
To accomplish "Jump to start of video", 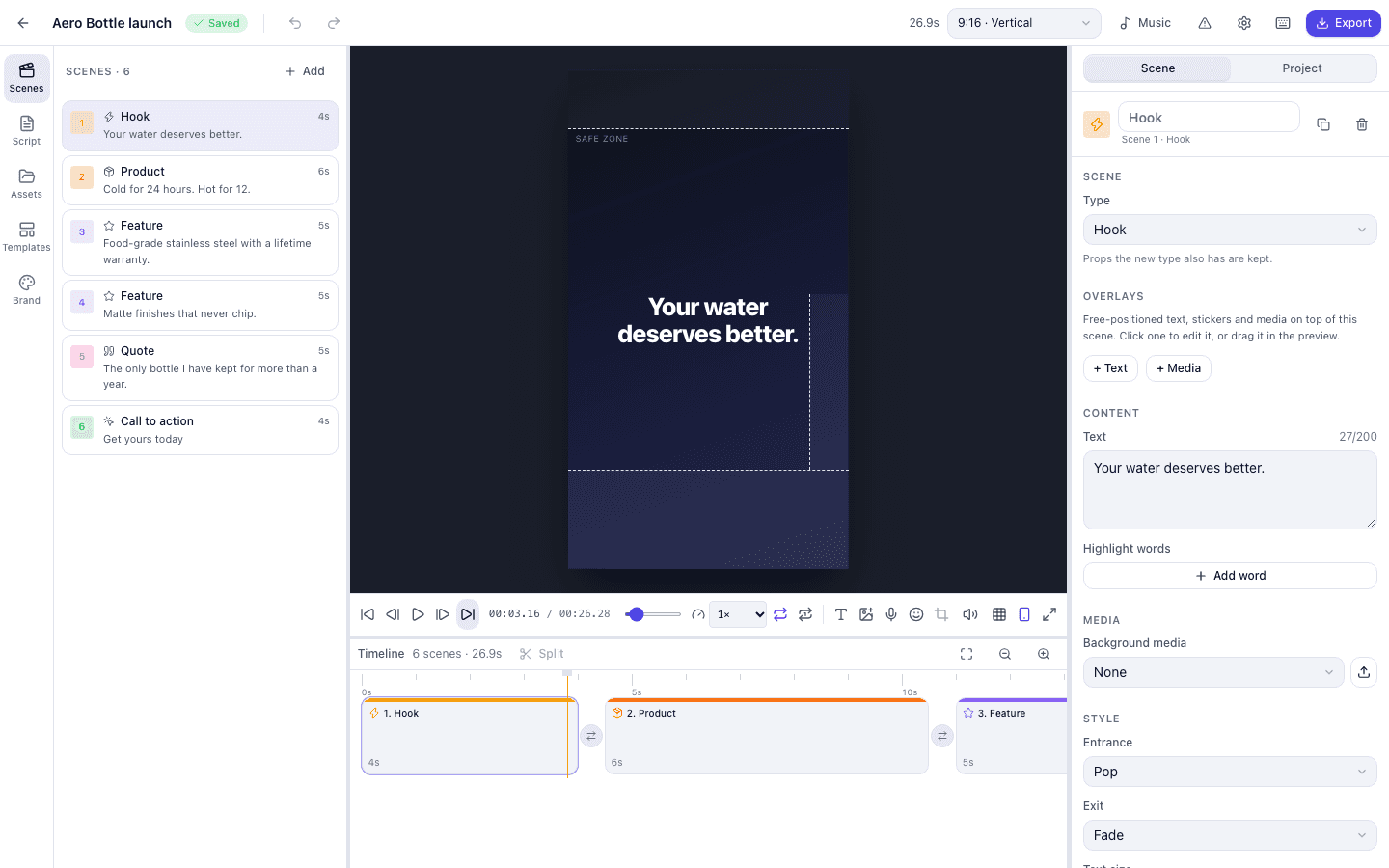I will point(368,614).
